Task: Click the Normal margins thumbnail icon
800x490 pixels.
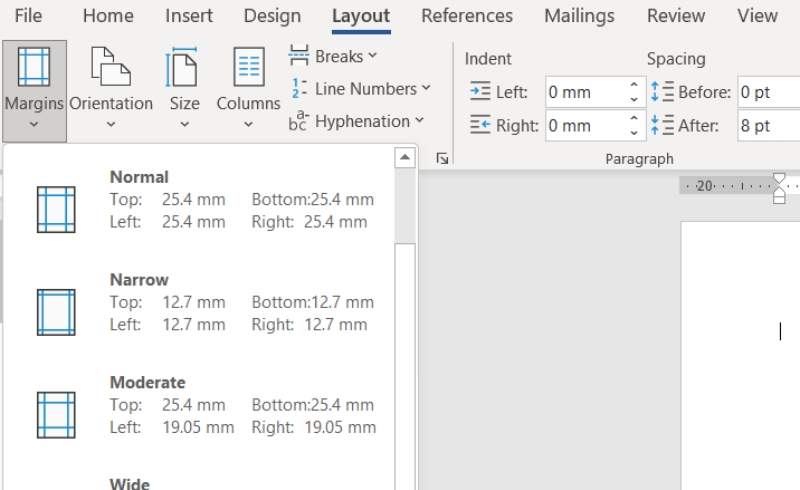Action: click(56, 210)
